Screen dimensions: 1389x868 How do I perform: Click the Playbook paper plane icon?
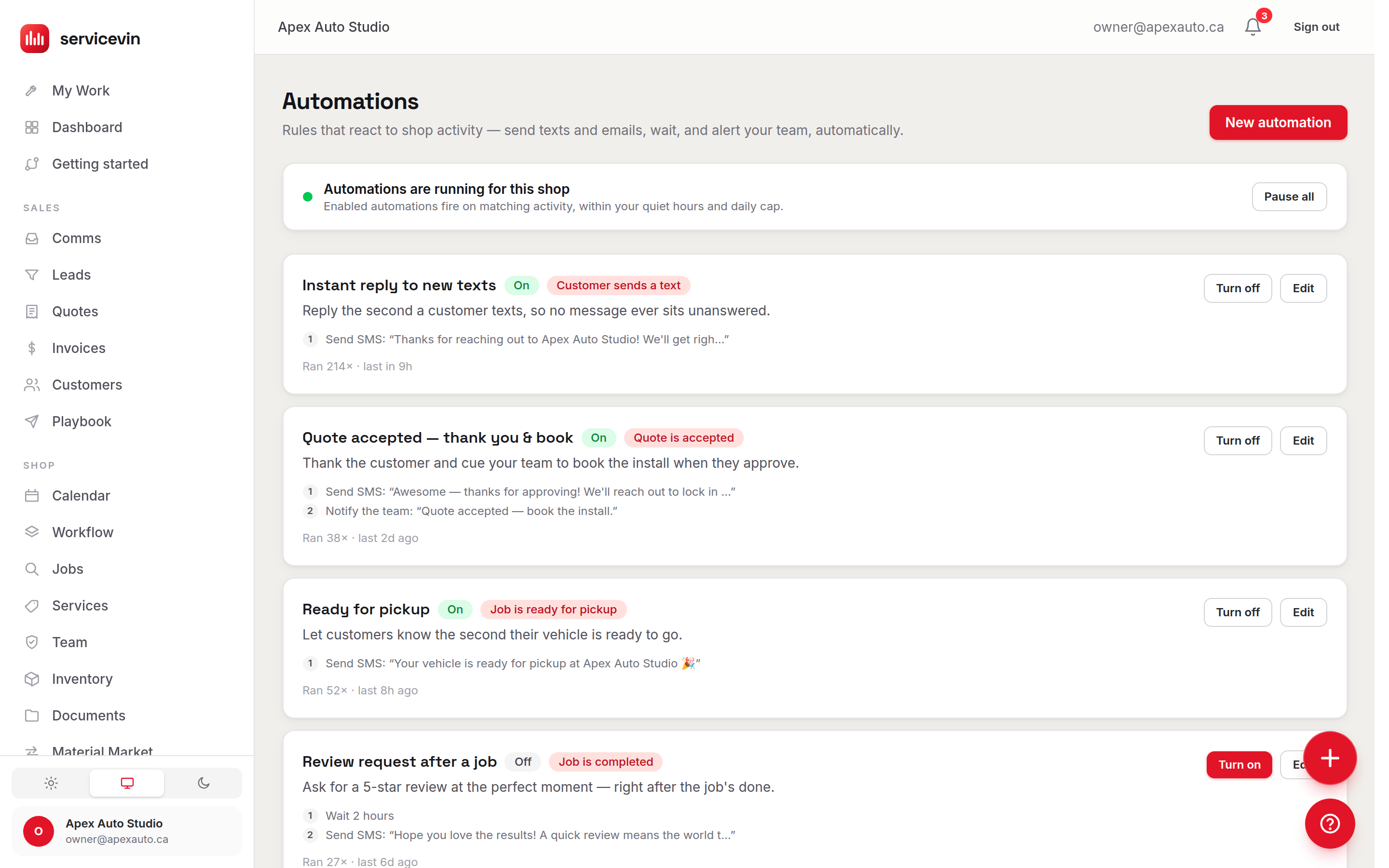pos(31,422)
